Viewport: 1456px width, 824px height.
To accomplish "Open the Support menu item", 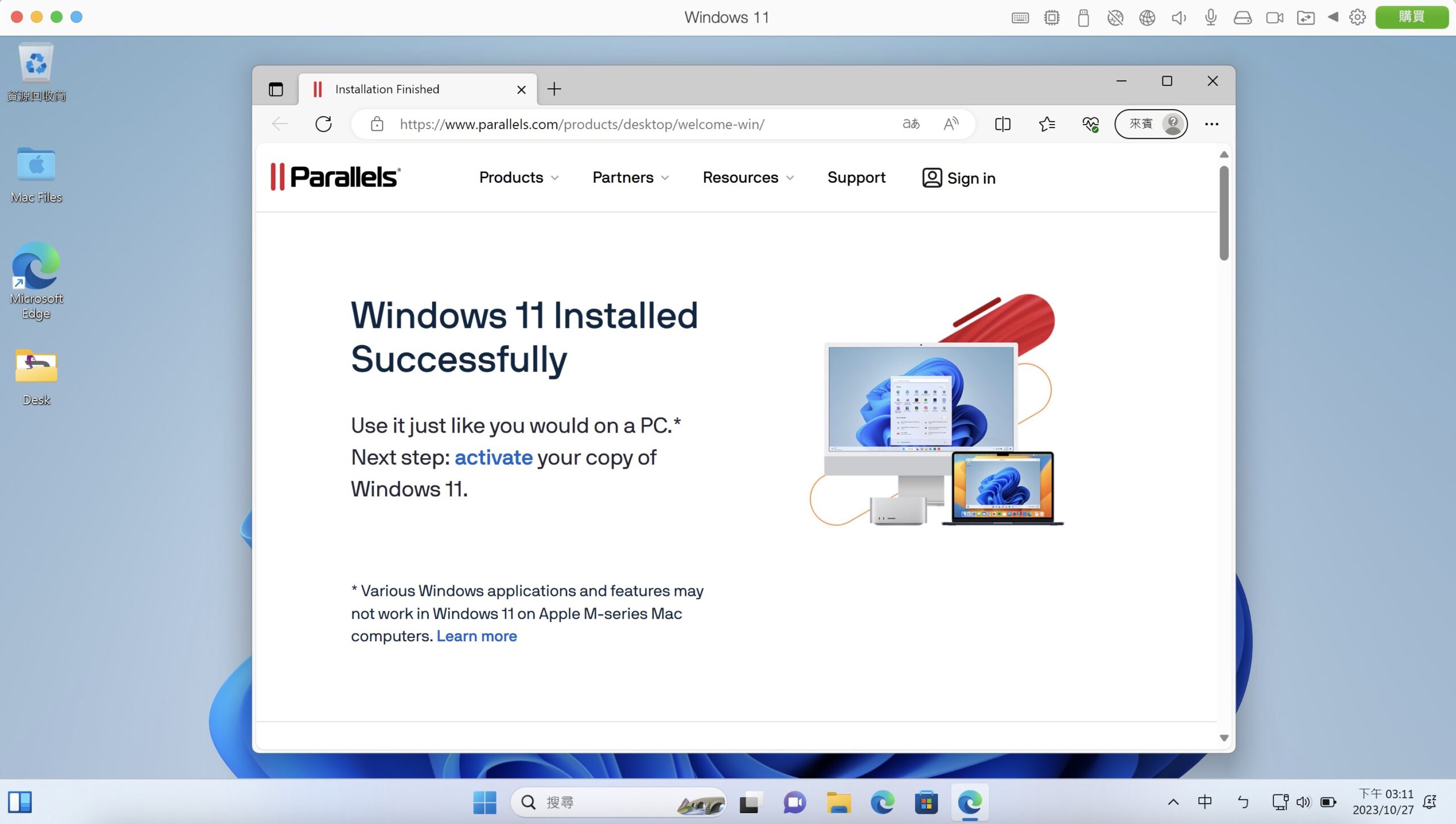I will pos(857,178).
